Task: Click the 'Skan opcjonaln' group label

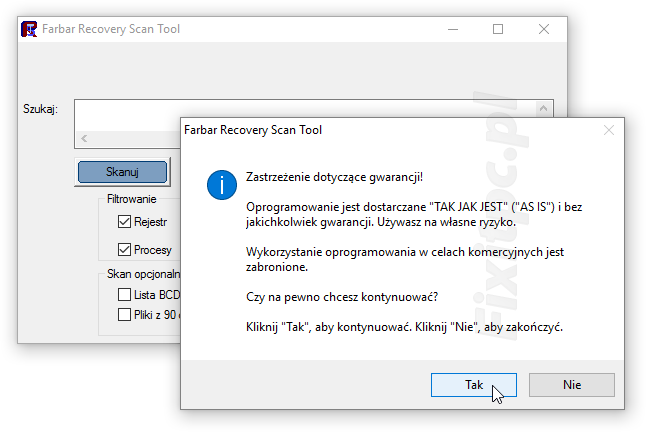Action: tap(143, 274)
